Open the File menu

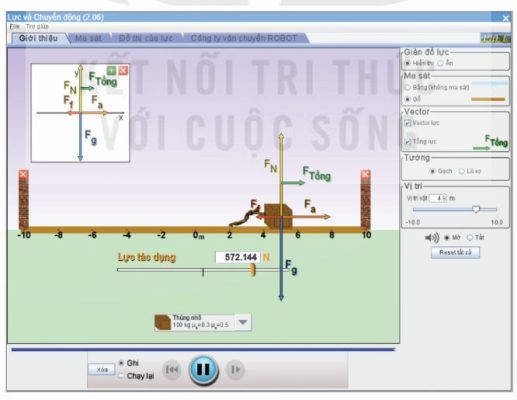[15, 26]
